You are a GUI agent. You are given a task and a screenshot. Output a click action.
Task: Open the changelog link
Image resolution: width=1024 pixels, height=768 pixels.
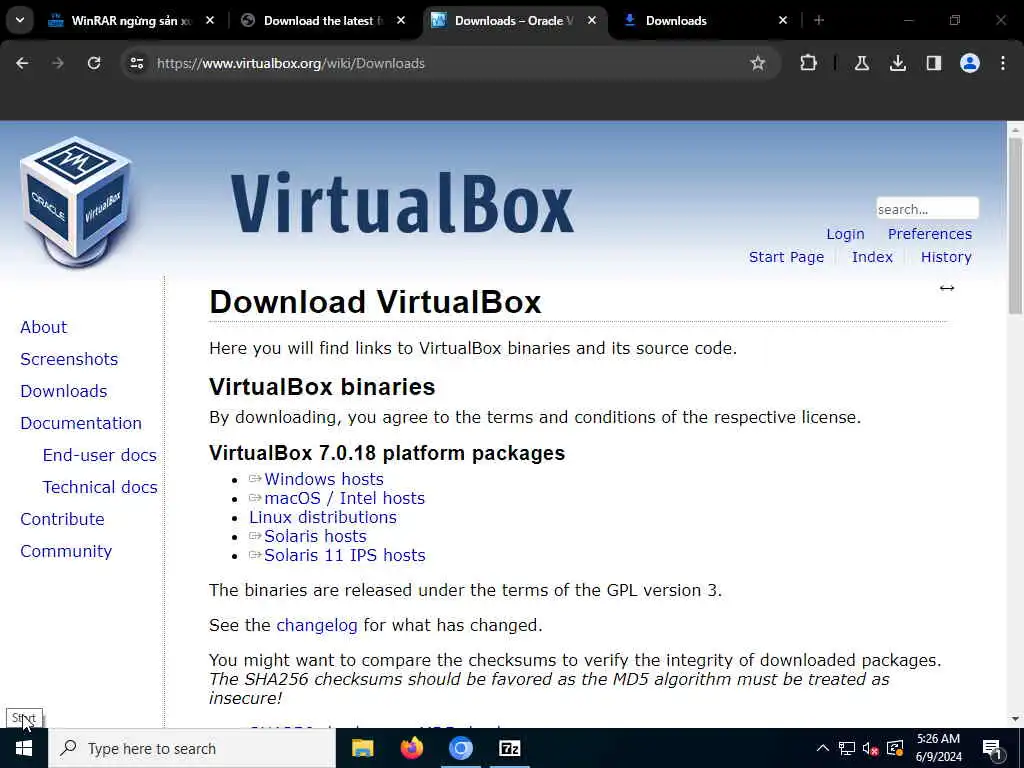coord(317,626)
